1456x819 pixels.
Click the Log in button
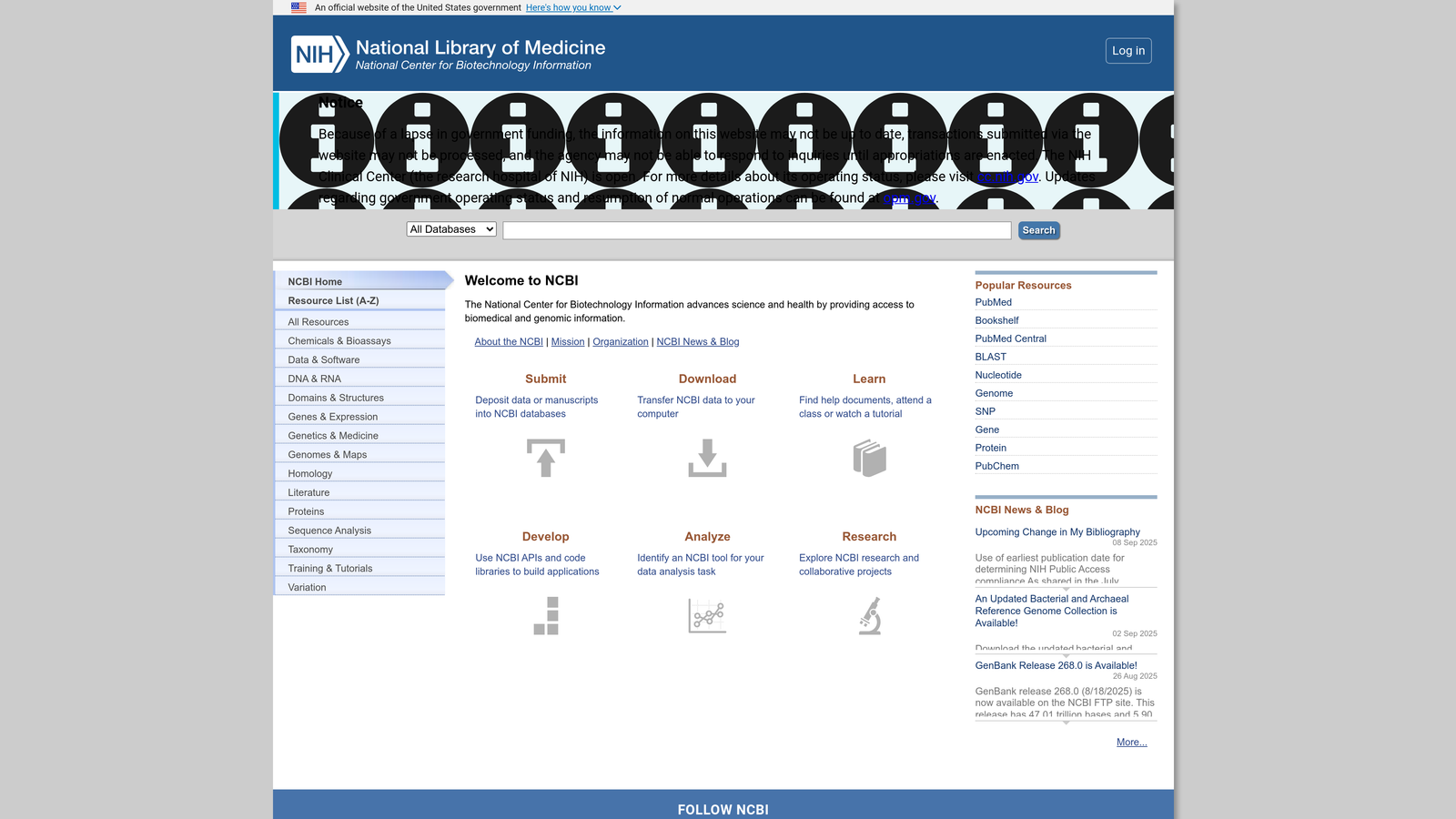[1128, 51]
